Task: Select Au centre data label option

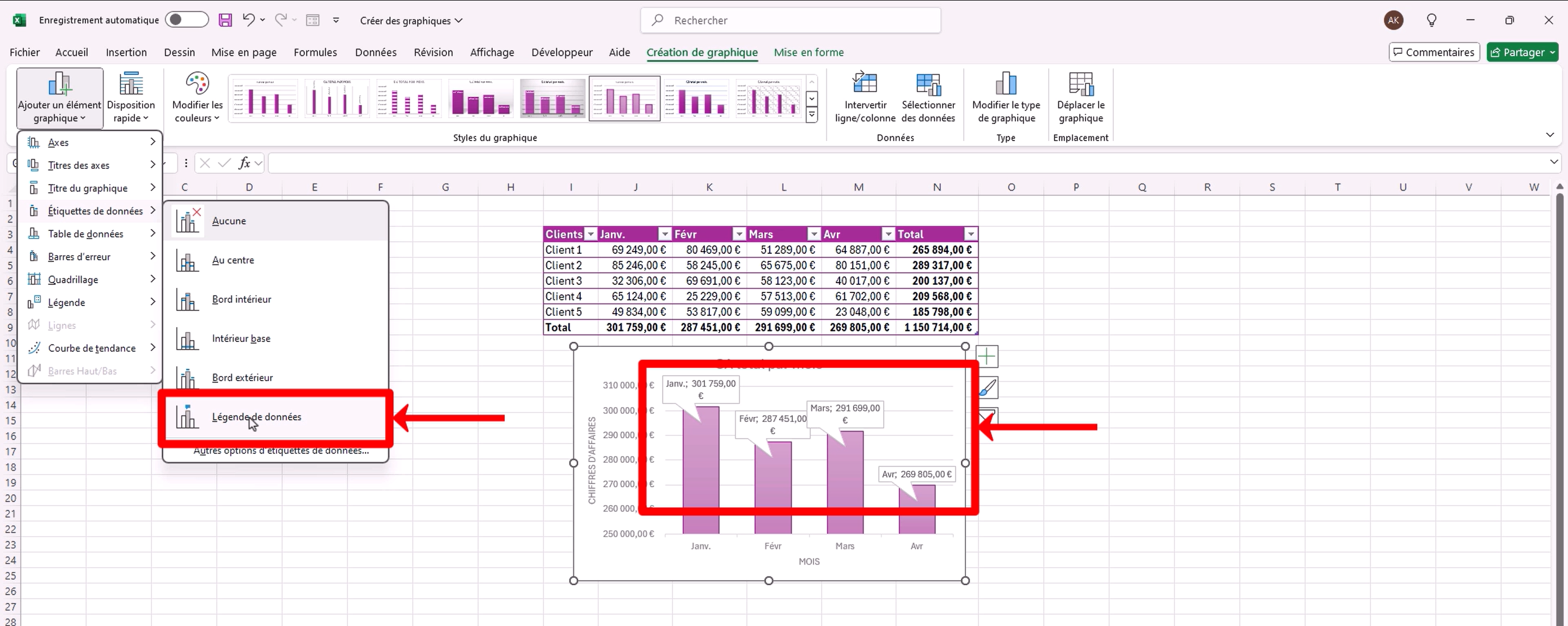Action: click(233, 260)
